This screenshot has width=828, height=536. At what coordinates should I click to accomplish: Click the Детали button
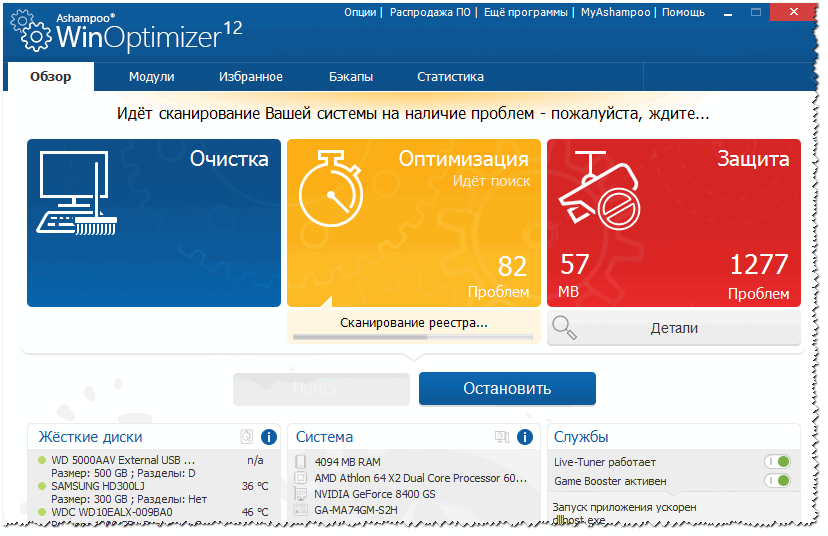[674, 328]
